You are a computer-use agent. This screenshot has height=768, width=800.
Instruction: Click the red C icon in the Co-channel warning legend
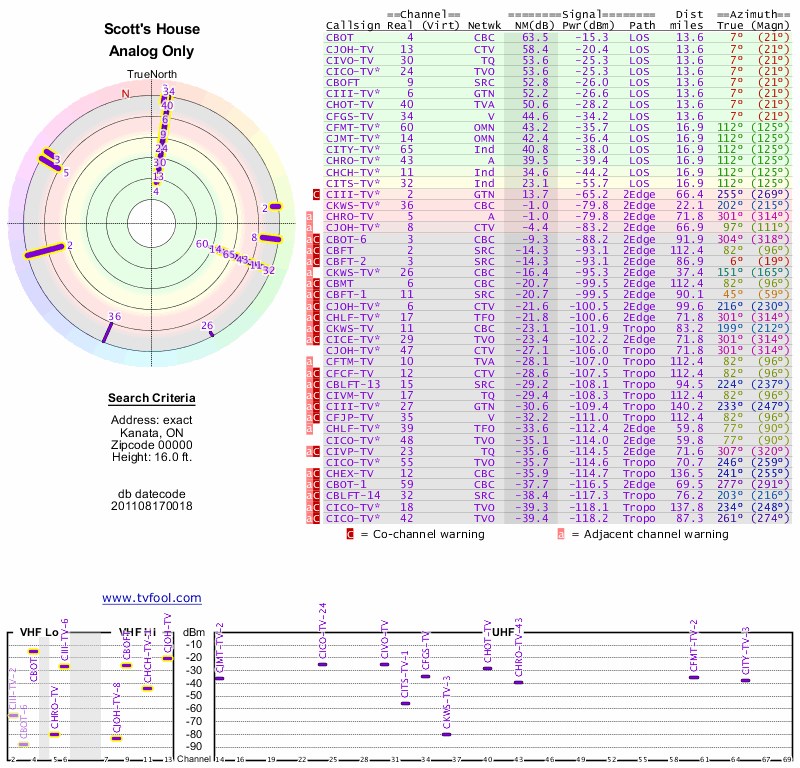tap(350, 534)
